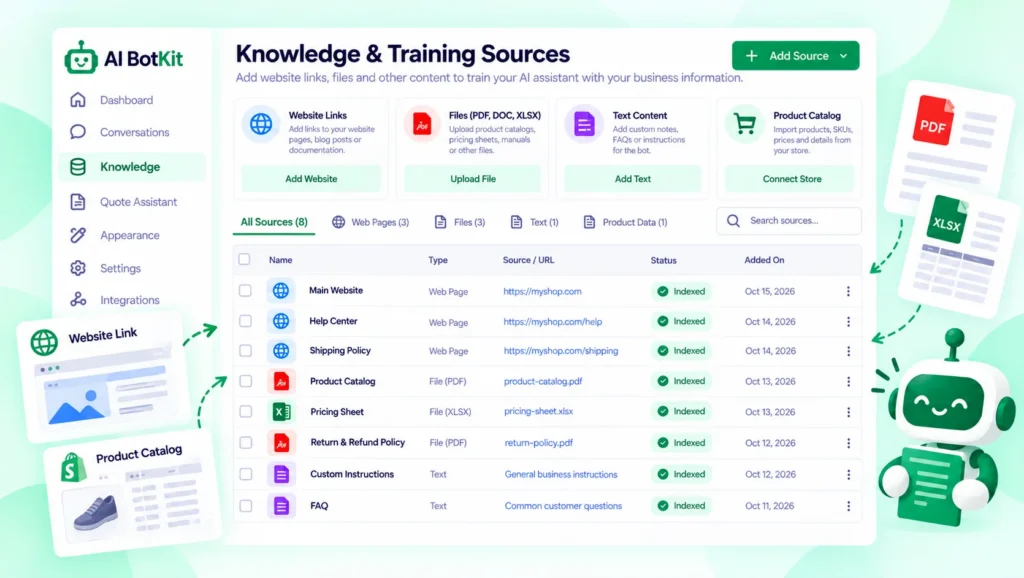1024x578 pixels.
Task: Switch to the Product Data (1) tab
Action: pyautogui.click(x=625, y=222)
